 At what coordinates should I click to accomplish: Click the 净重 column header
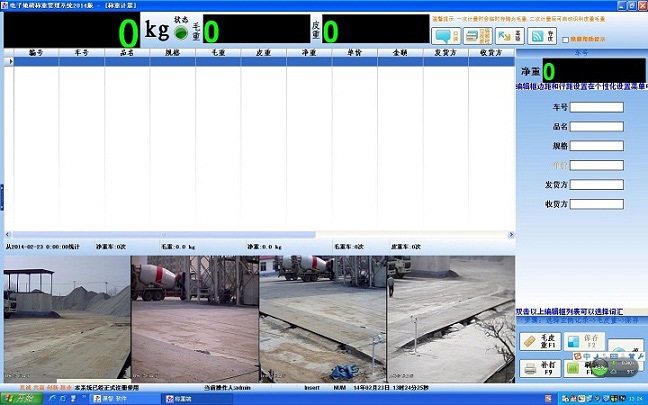tap(309, 51)
